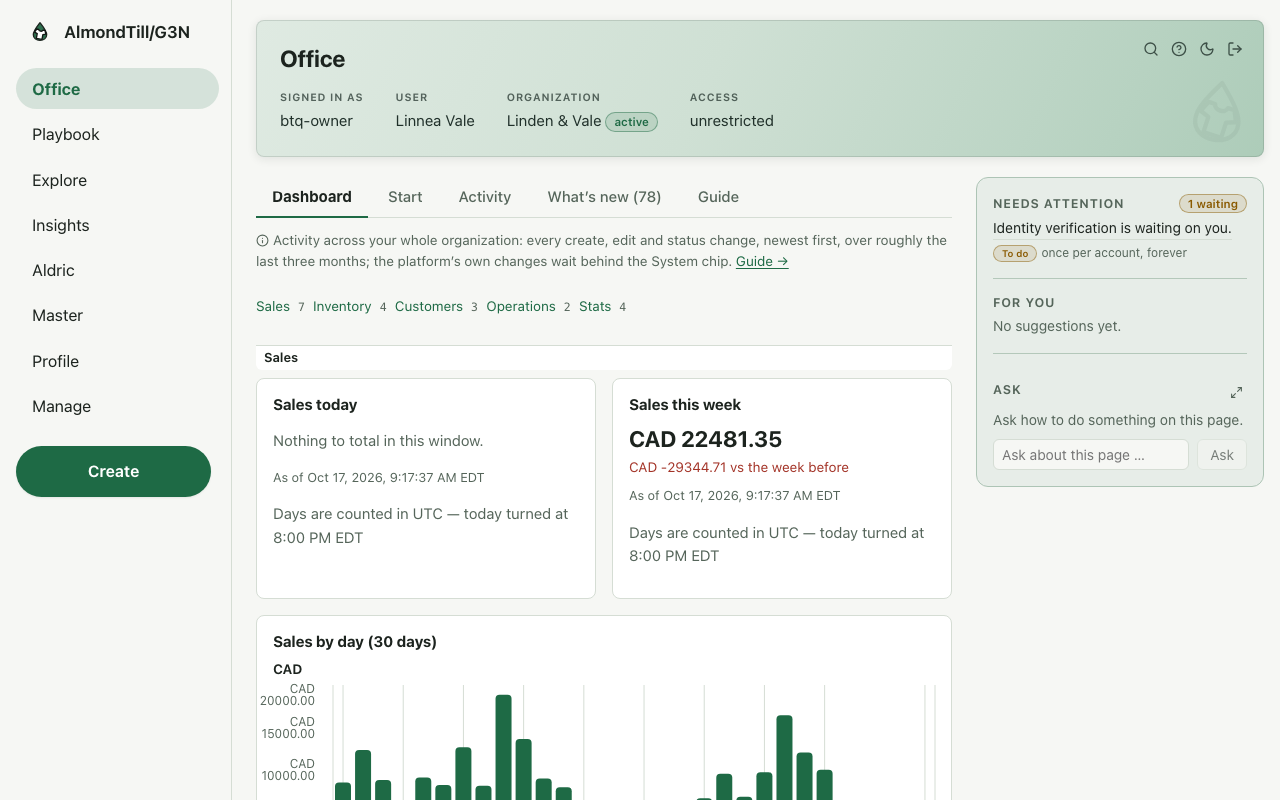Jump to the Stats section link
This screenshot has height=800, width=1280.
coord(595,307)
